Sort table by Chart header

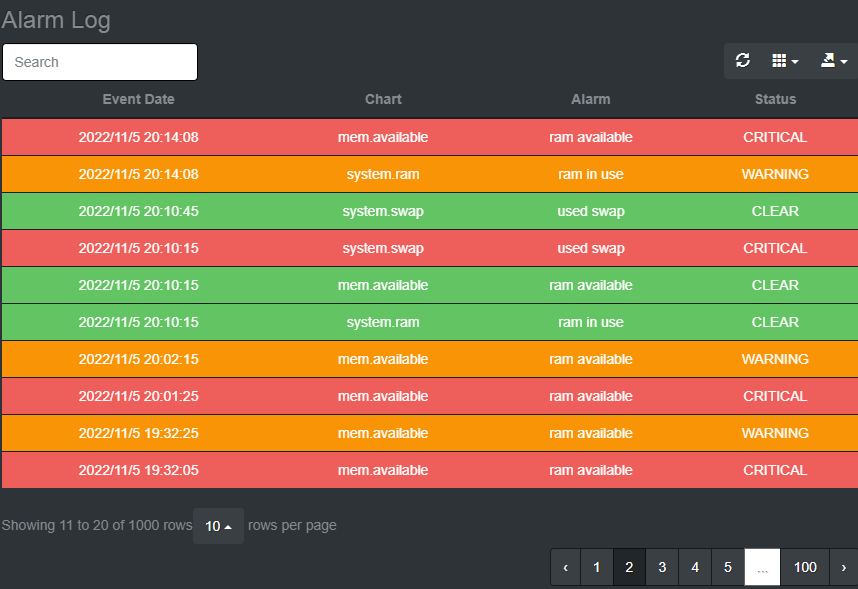point(383,99)
